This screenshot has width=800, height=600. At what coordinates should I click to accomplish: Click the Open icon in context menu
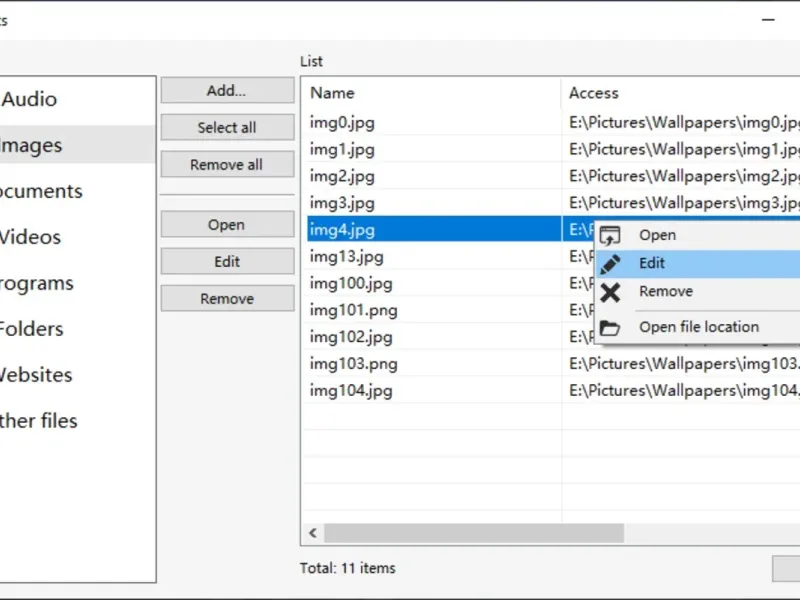coord(610,235)
